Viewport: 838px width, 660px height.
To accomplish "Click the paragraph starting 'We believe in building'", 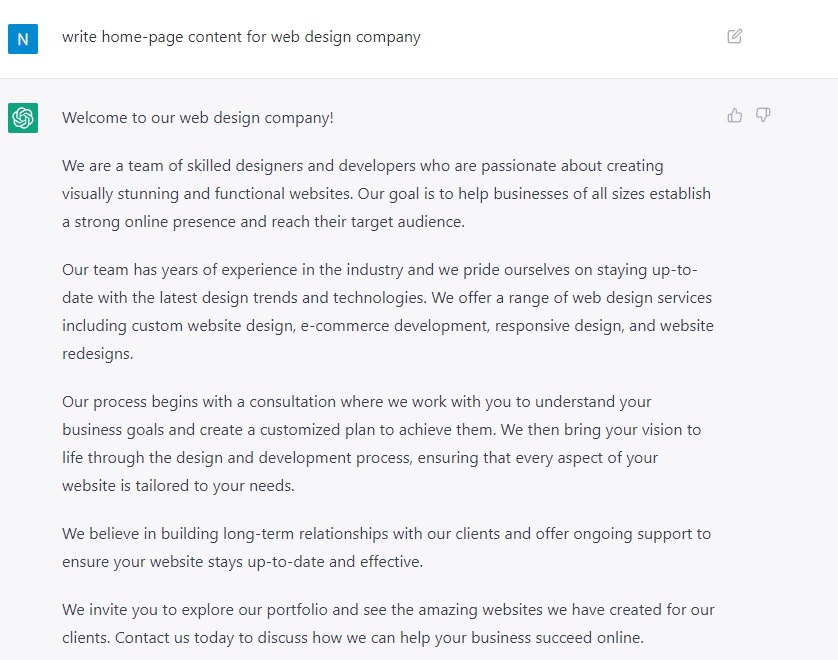I will click(x=386, y=547).
